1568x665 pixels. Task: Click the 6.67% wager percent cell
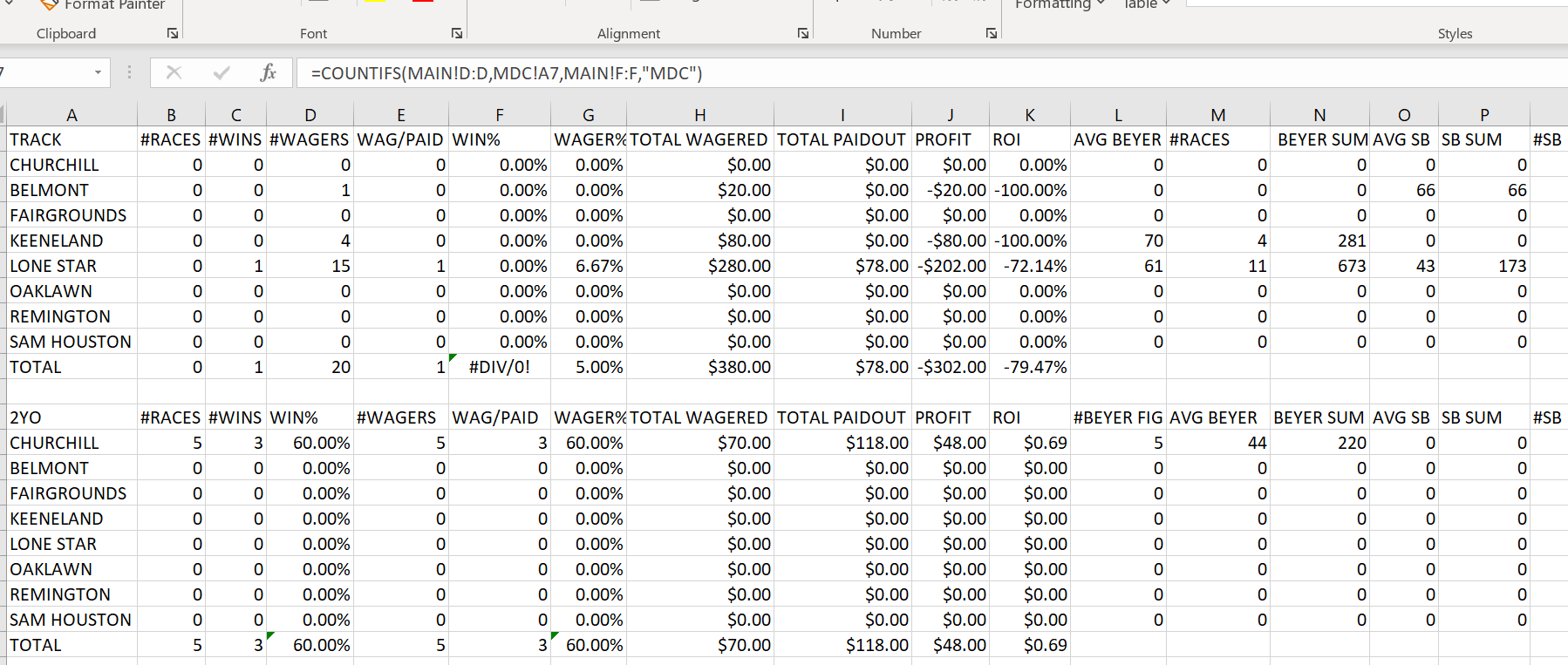point(589,266)
